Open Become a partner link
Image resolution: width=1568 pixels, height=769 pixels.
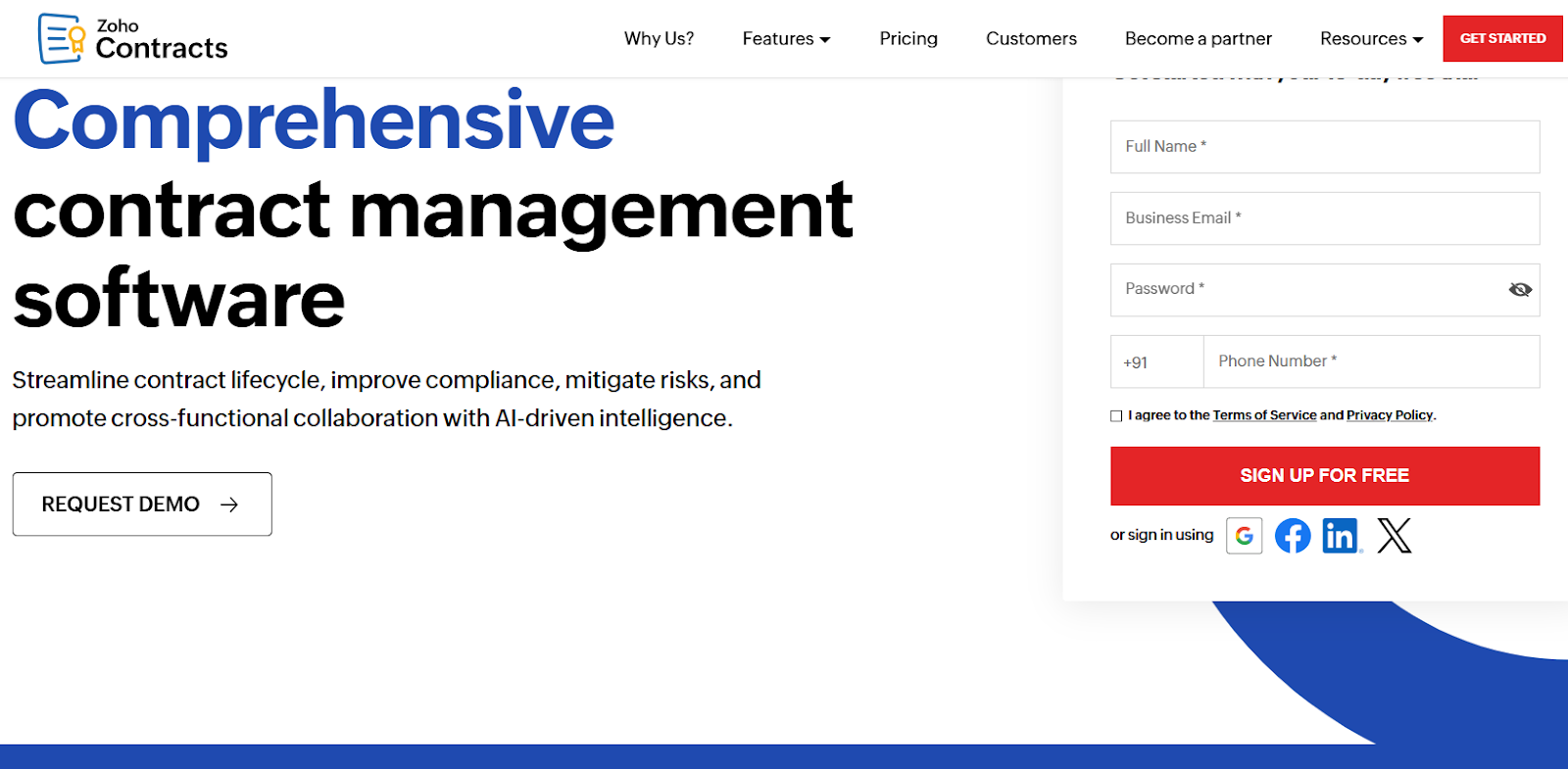(1198, 39)
